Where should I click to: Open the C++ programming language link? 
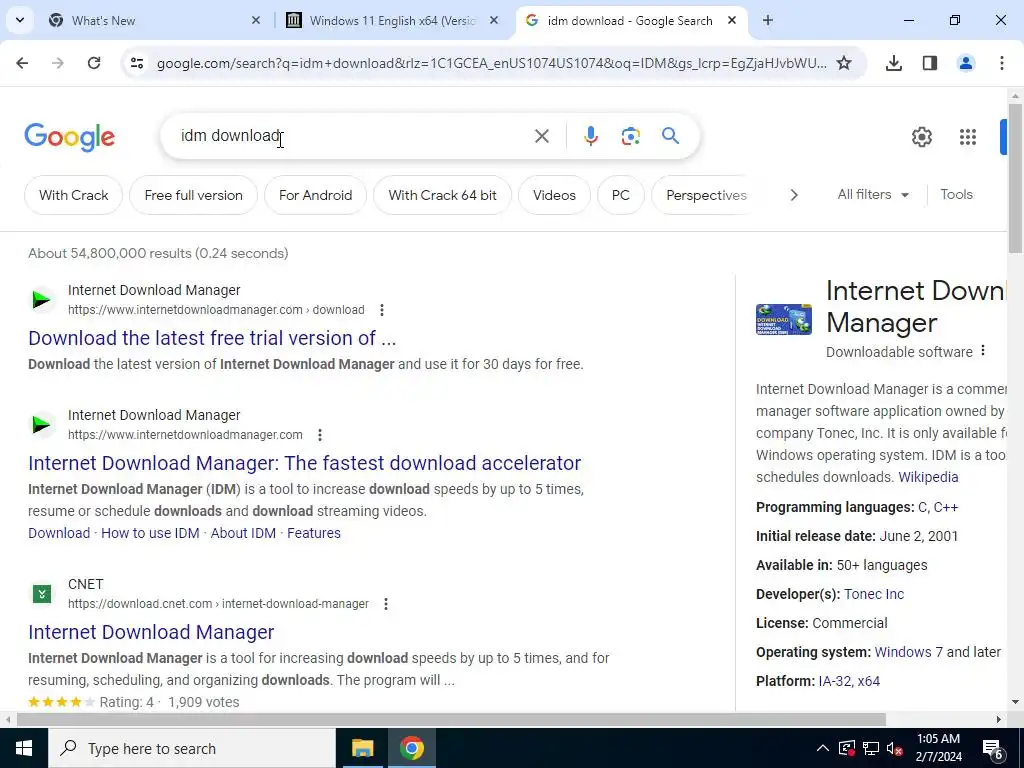[x=946, y=507]
